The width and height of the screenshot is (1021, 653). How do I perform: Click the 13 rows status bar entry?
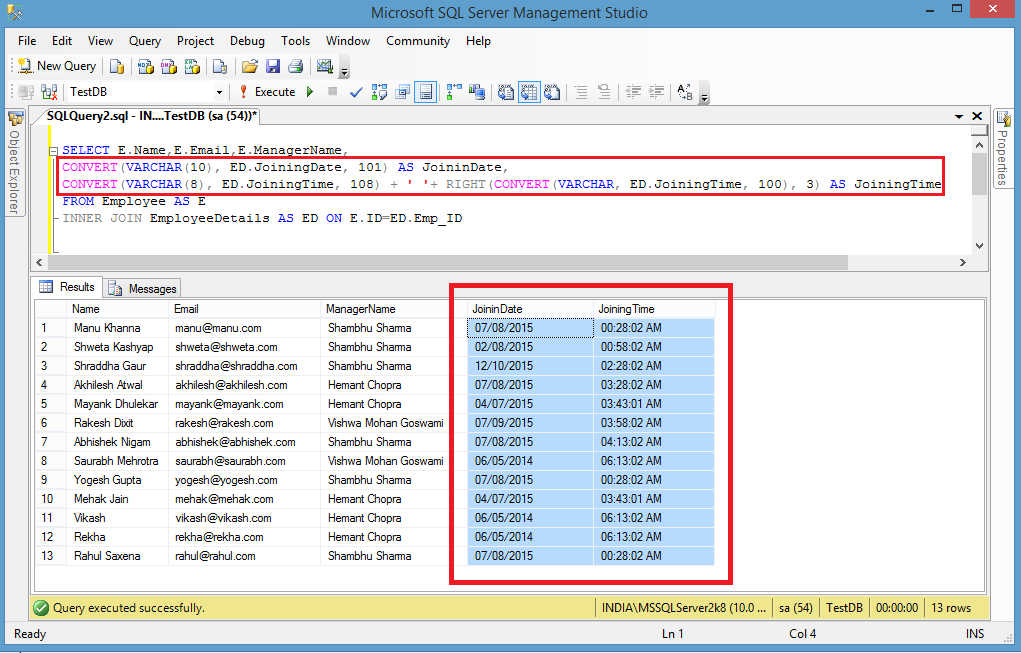click(951, 608)
